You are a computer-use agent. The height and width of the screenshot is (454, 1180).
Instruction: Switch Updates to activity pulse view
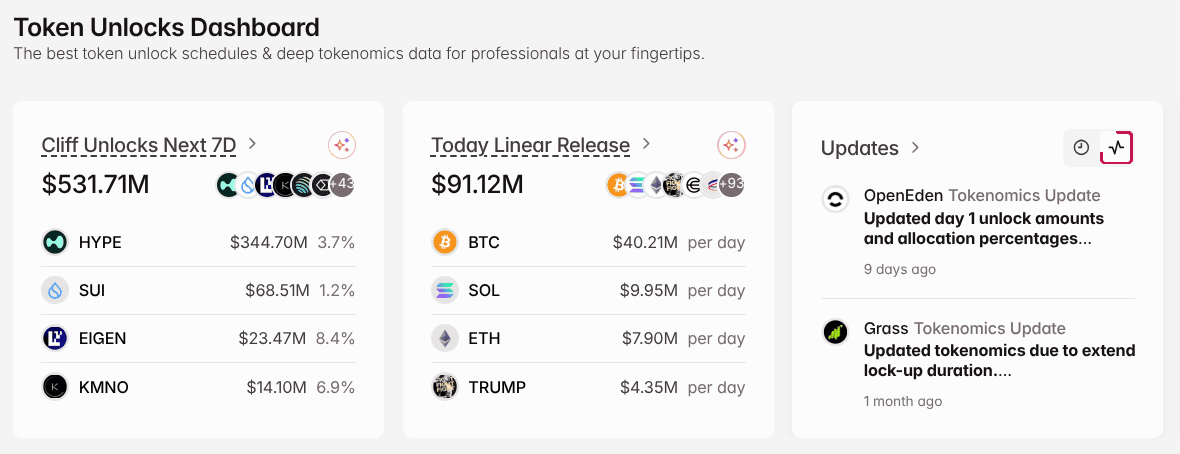[1117, 148]
